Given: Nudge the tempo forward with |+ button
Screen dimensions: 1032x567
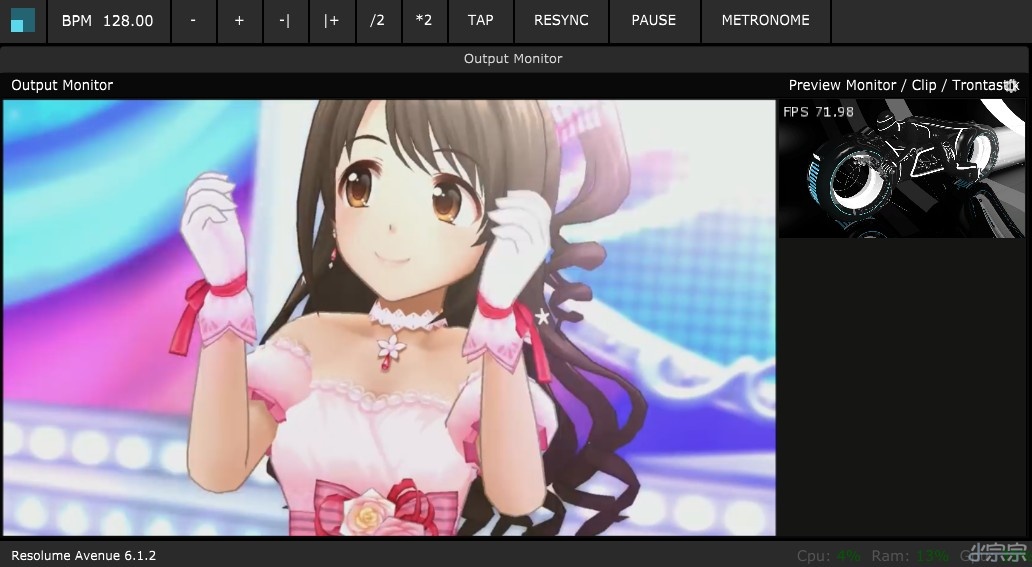Looking at the screenshot, I should 332,20.
